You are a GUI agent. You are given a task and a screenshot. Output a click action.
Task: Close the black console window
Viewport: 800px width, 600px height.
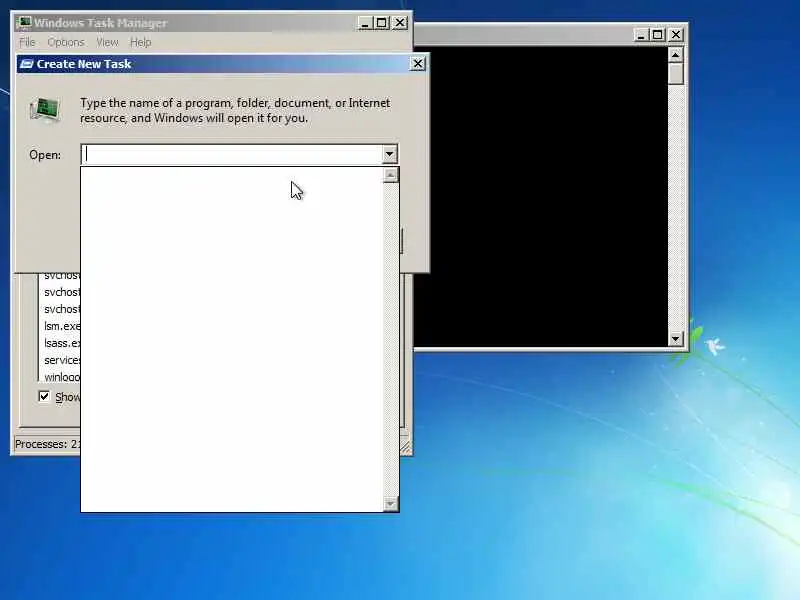click(x=676, y=35)
